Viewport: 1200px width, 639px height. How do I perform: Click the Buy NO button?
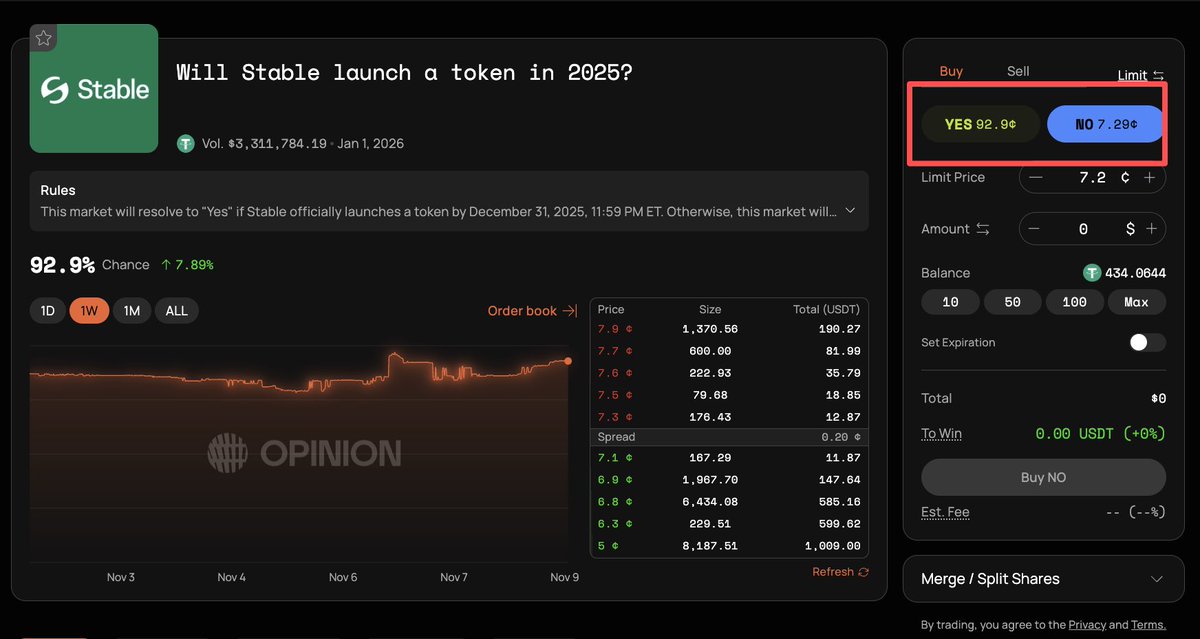(x=1043, y=477)
